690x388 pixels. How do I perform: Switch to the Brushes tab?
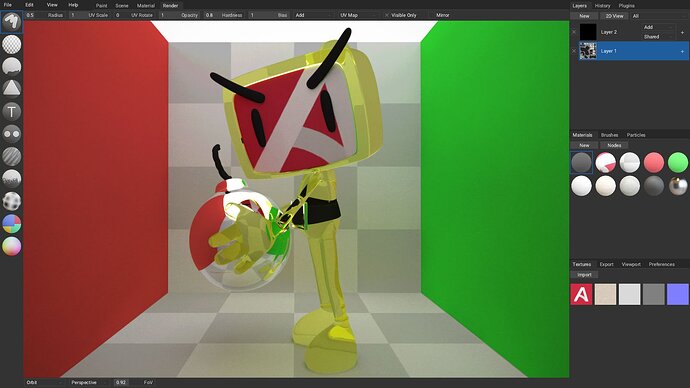tap(609, 135)
